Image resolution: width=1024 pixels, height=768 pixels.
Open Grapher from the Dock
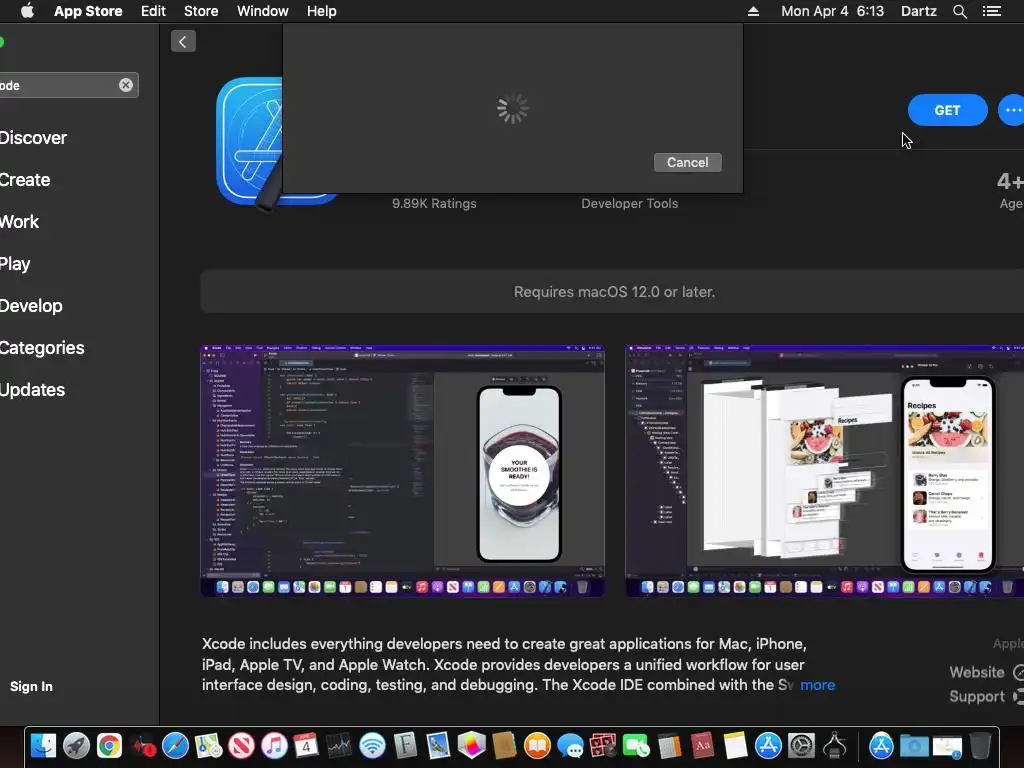472,745
